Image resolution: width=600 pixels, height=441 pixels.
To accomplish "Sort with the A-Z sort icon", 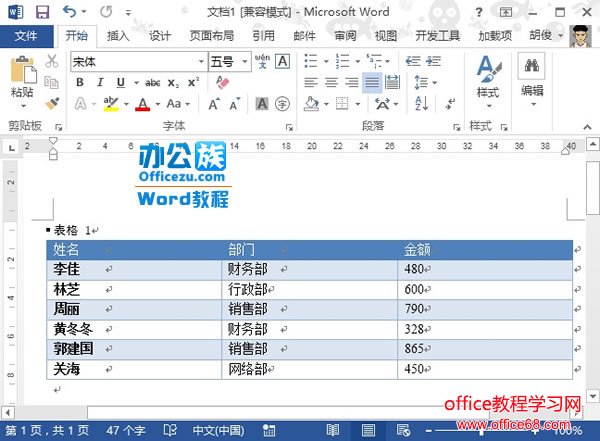I will pyautogui.click(x=422, y=104).
